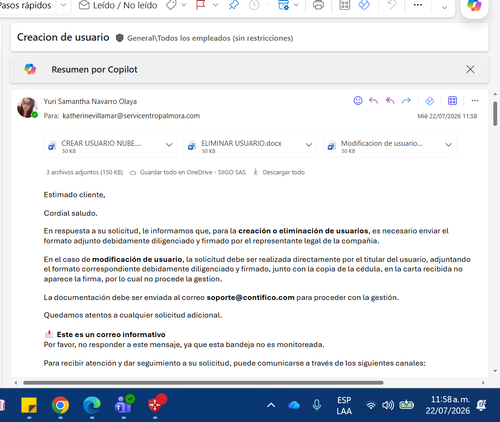500x422 pixels.
Task: Open Microsoft Edge from the taskbar
Action: click(x=92, y=405)
